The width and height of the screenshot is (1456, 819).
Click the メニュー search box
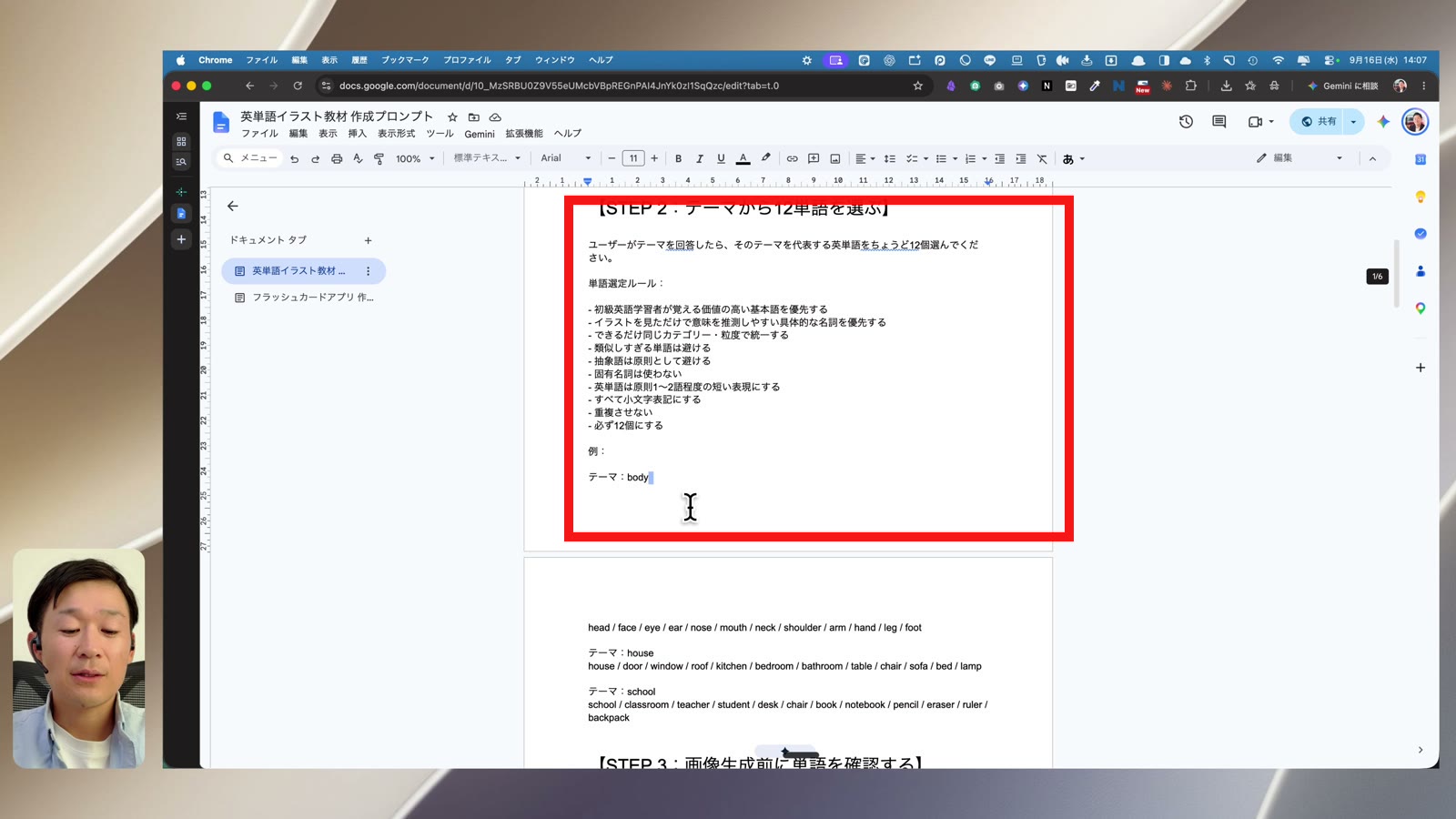[x=249, y=158]
